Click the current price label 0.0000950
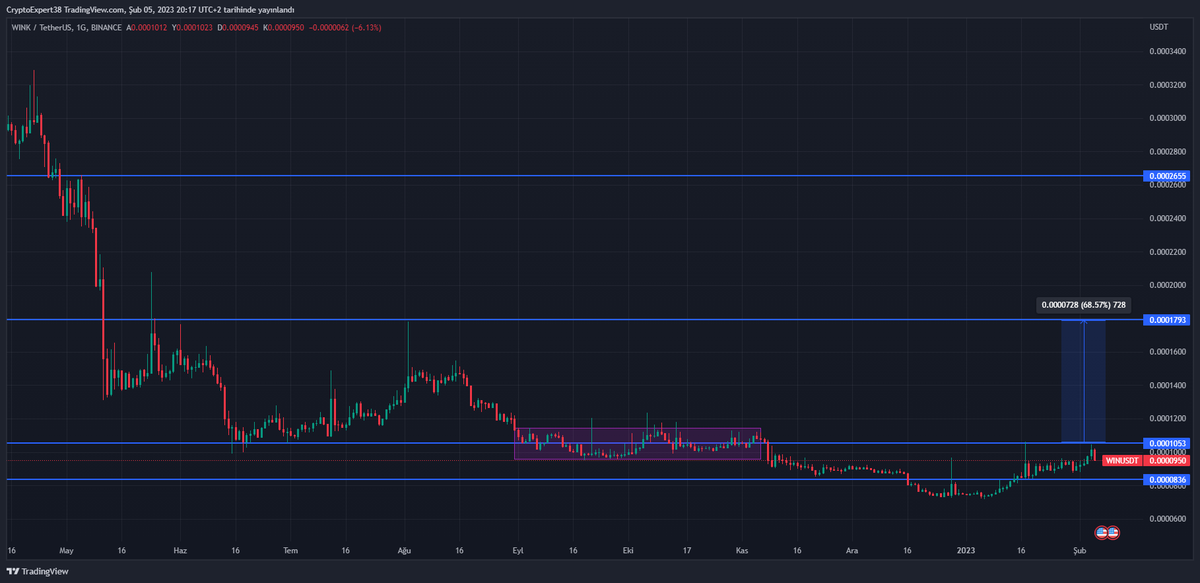1200x583 pixels. (1167, 461)
